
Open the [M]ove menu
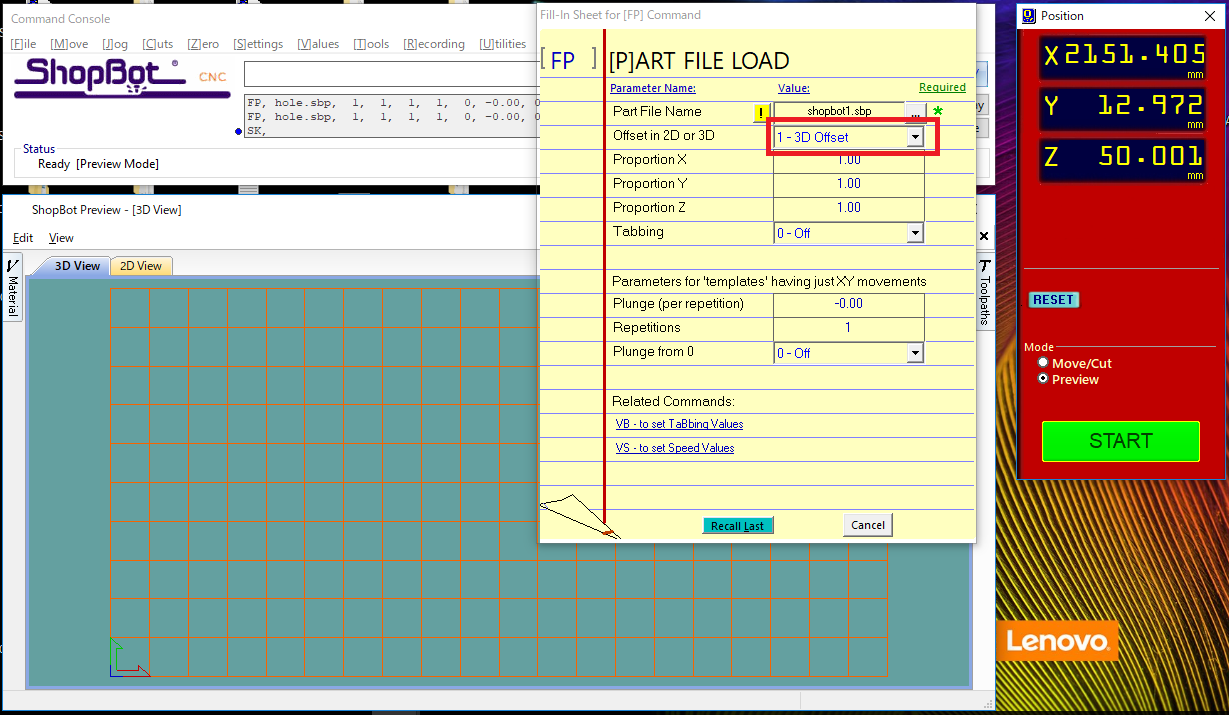tap(69, 44)
